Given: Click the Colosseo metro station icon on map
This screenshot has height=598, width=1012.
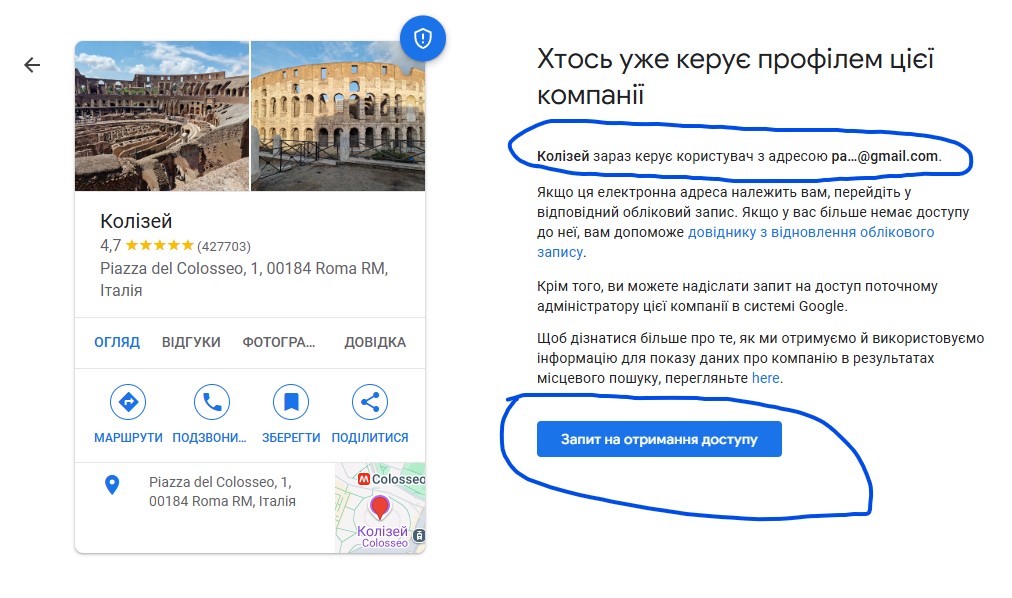Looking at the screenshot, I should pos(364,479).
